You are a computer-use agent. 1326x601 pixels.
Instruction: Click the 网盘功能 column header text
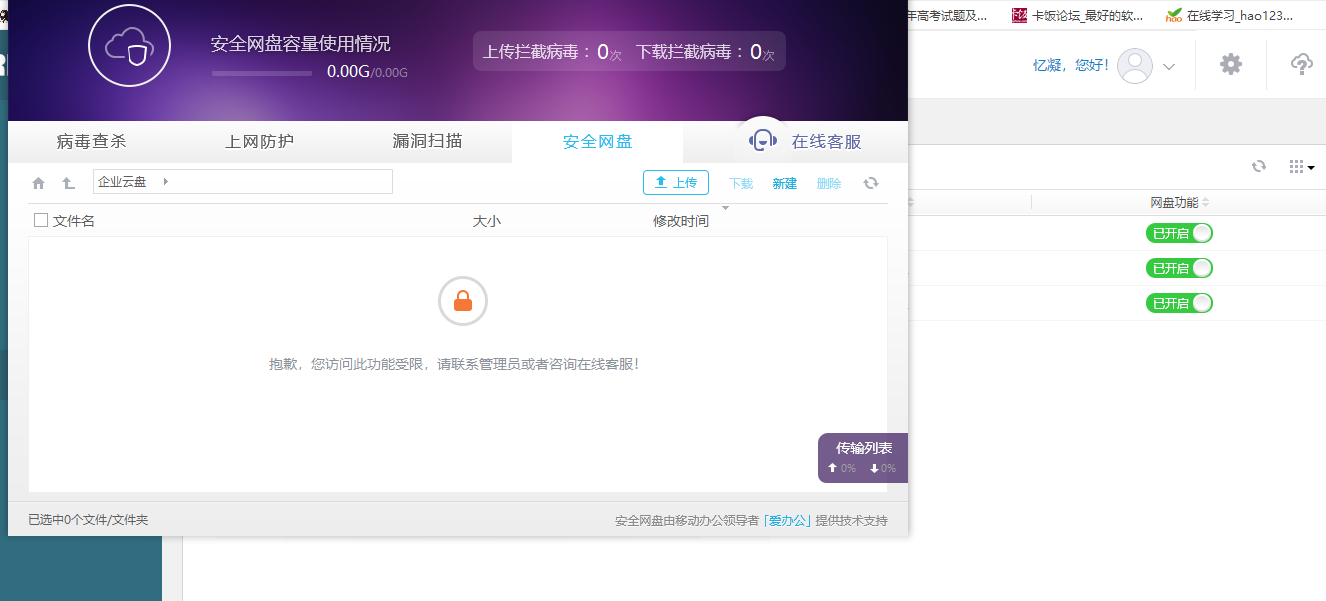[x=1174, y=202]
